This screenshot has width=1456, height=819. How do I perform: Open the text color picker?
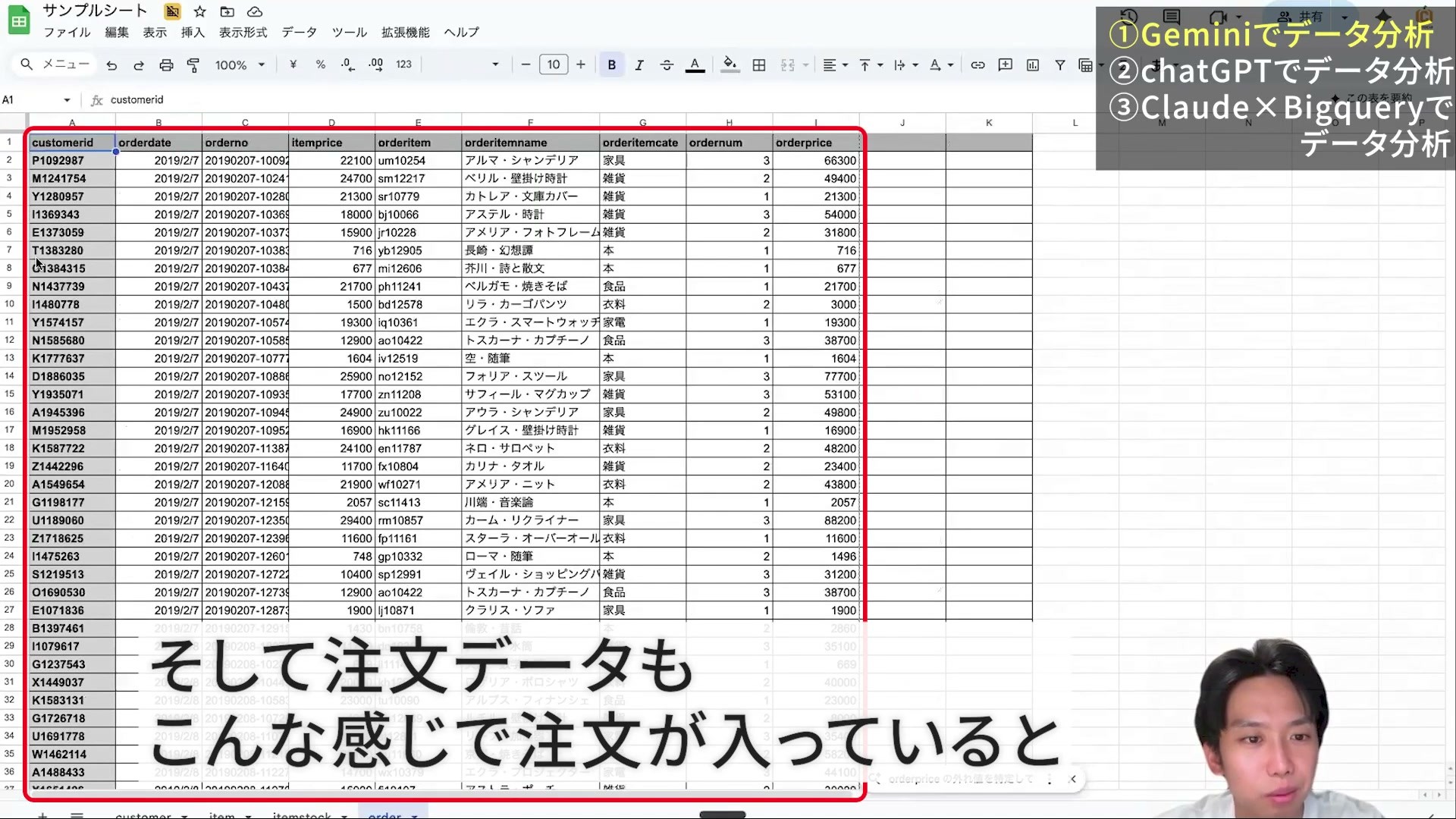[695, 65]
